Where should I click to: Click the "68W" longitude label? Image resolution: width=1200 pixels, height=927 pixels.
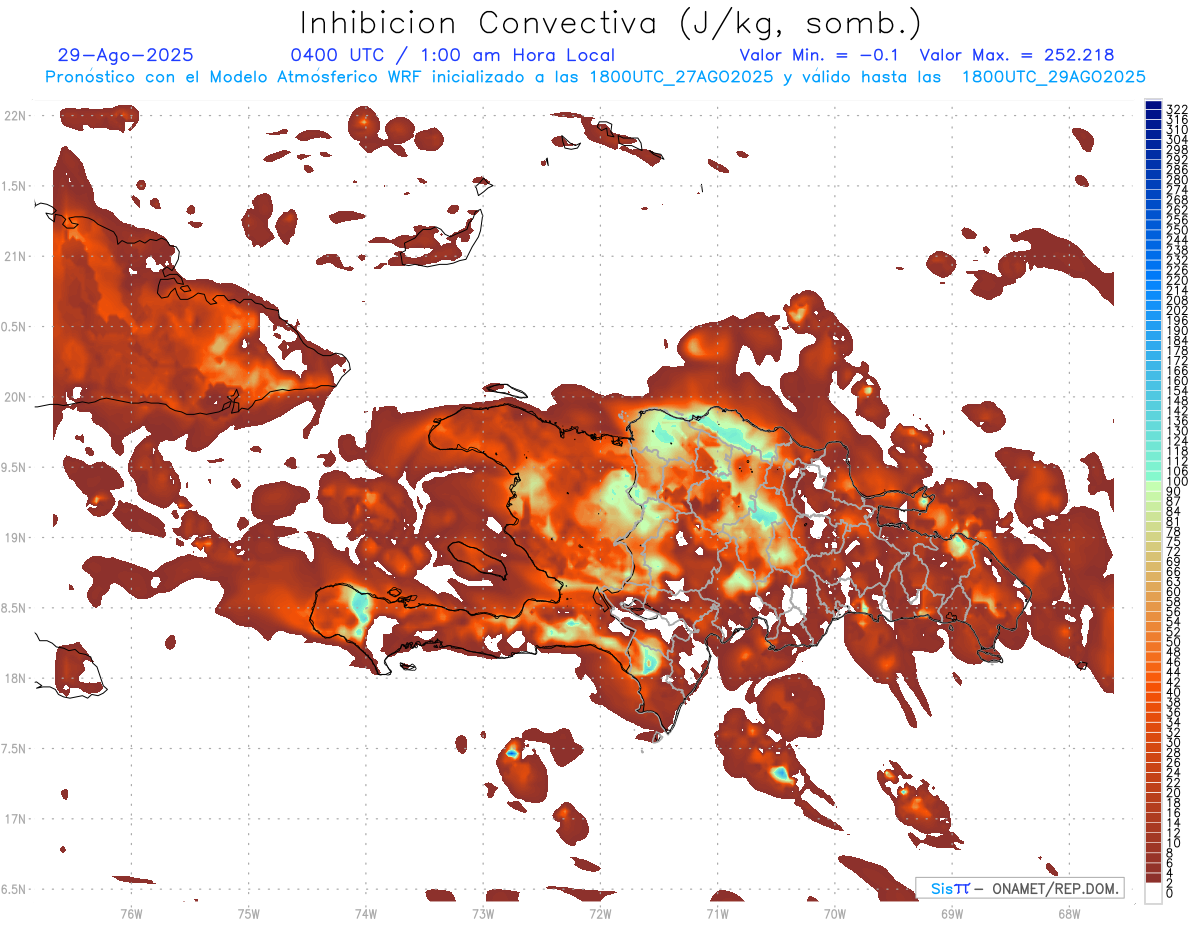1069,912
